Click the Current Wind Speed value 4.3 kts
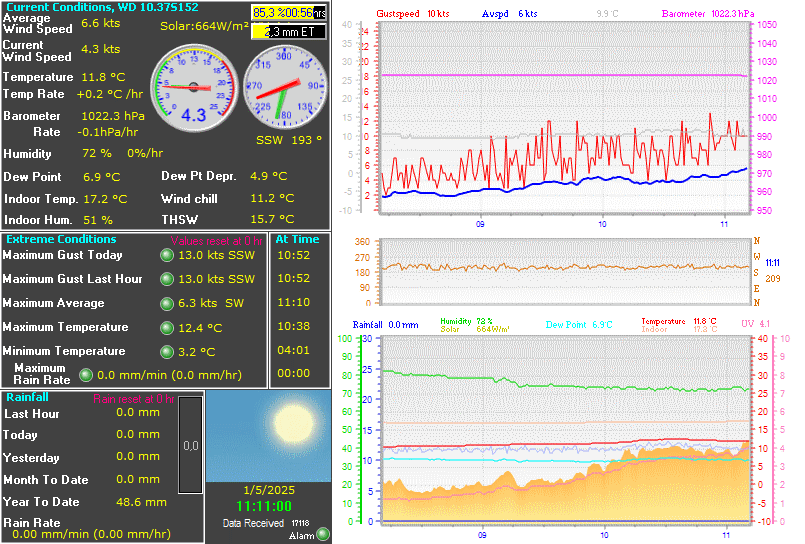This screenshot has height=544, width=805. [101, 49]
